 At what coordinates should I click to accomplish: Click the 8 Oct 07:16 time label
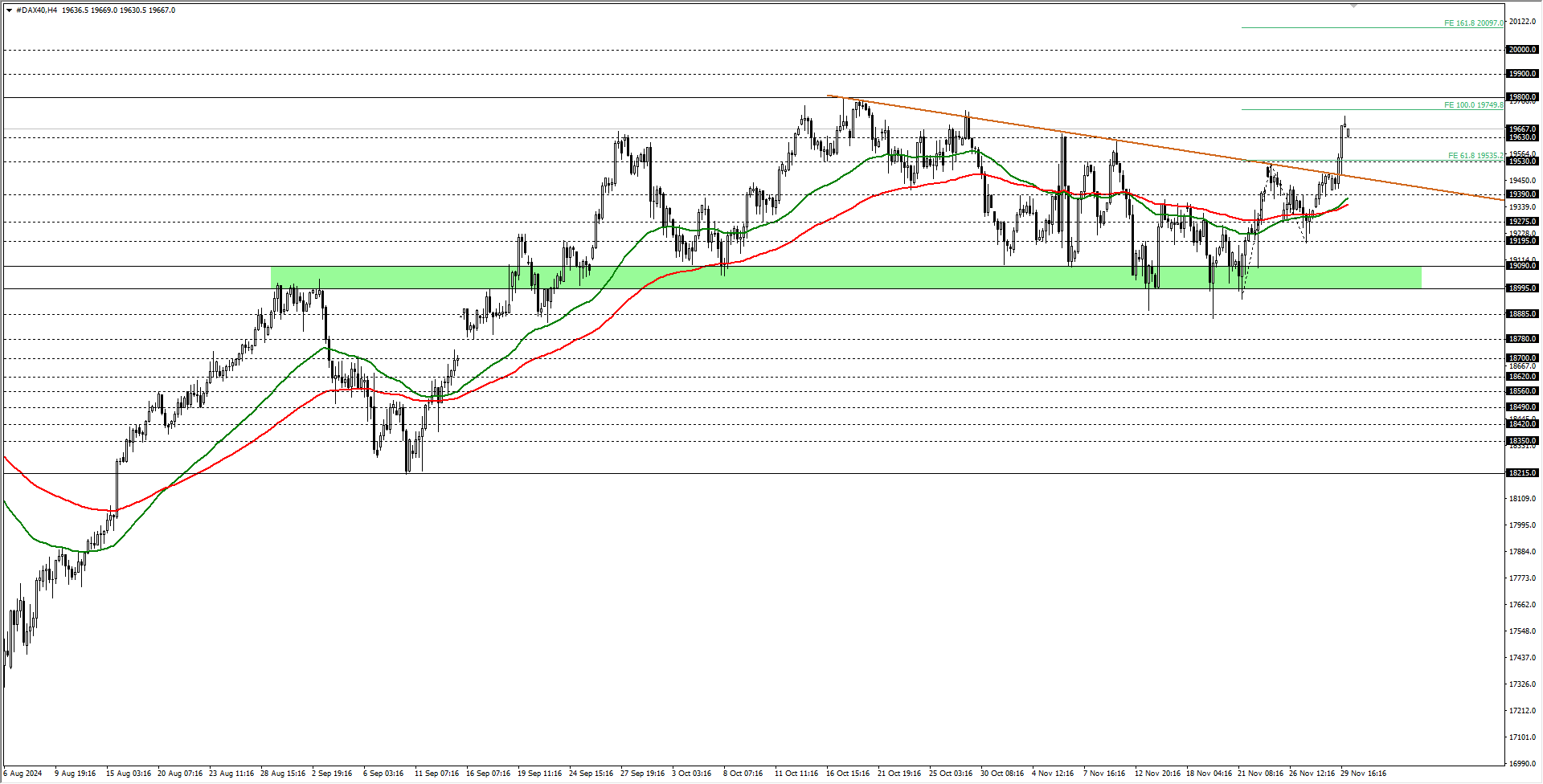743,774
